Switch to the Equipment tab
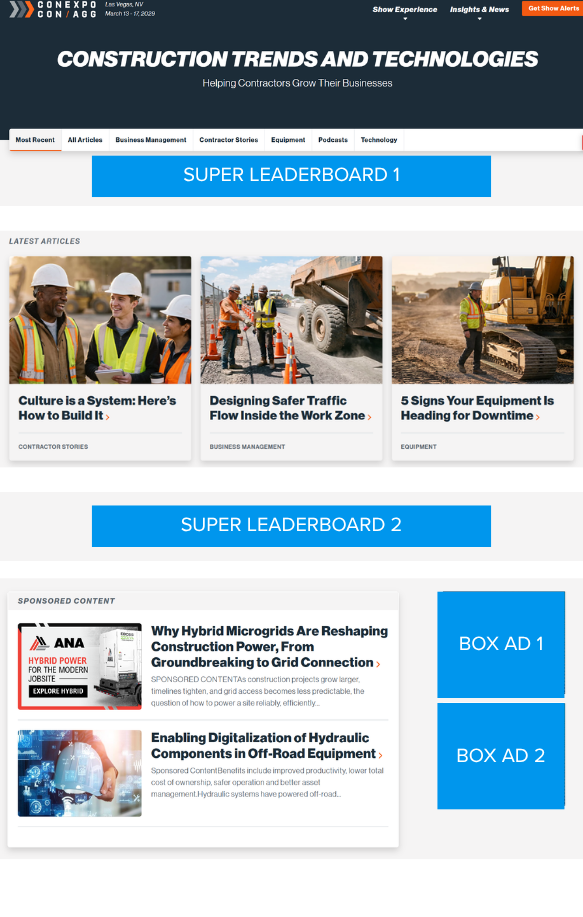Screen dimensions: 583x917 pos(288,140)
